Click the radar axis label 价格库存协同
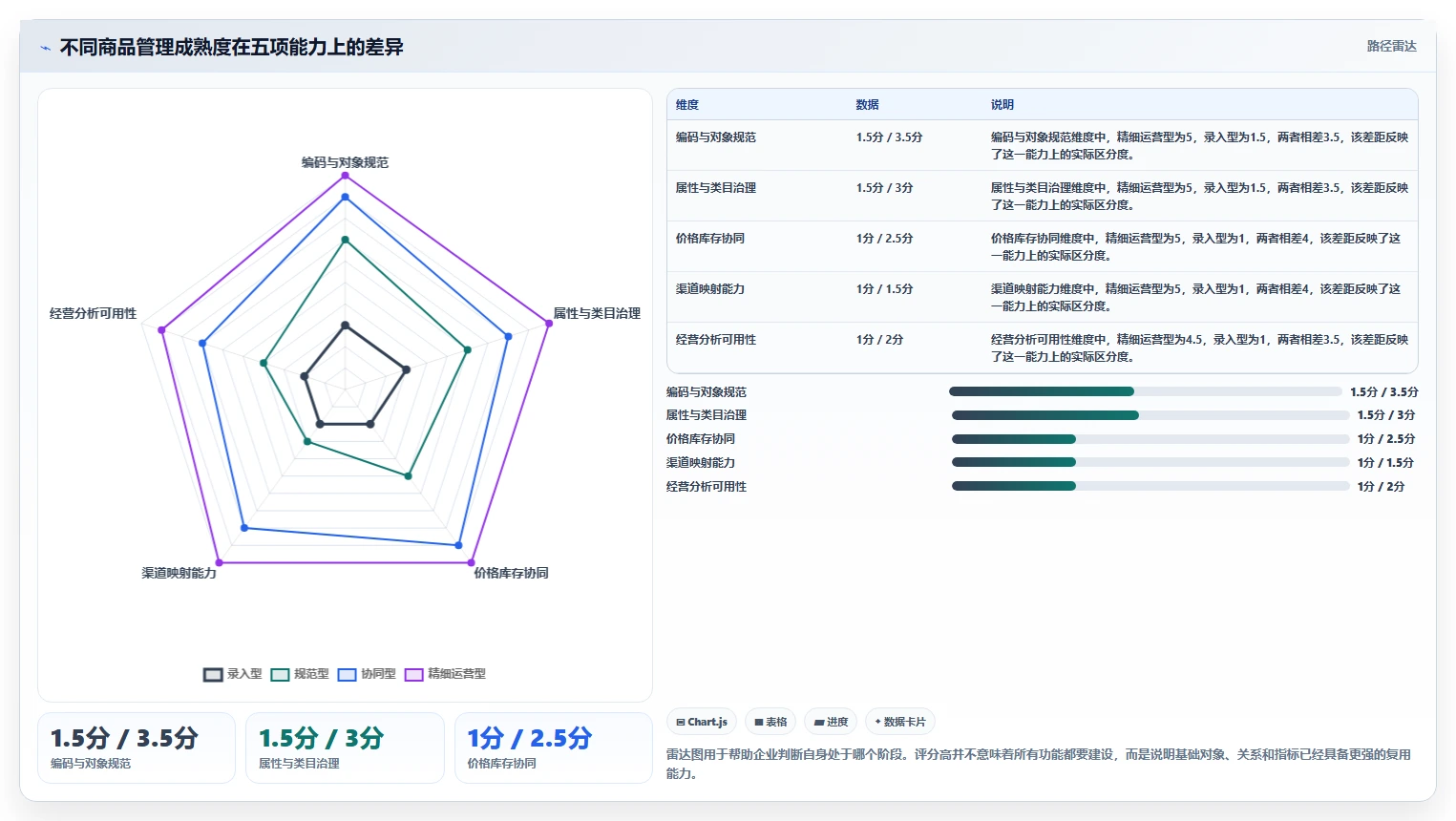Image resolution: width=1456 pixels, height=821 pixels. pyautogui.click(x=511, y=573)
